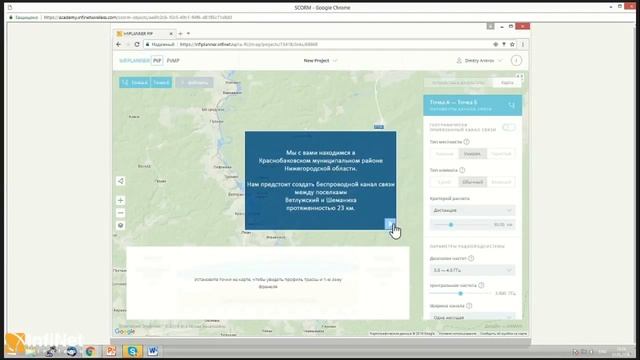Swap points icon in Точка A — Точка Б header
Viewport: 640px width, 360px height.
pos(511,105)
